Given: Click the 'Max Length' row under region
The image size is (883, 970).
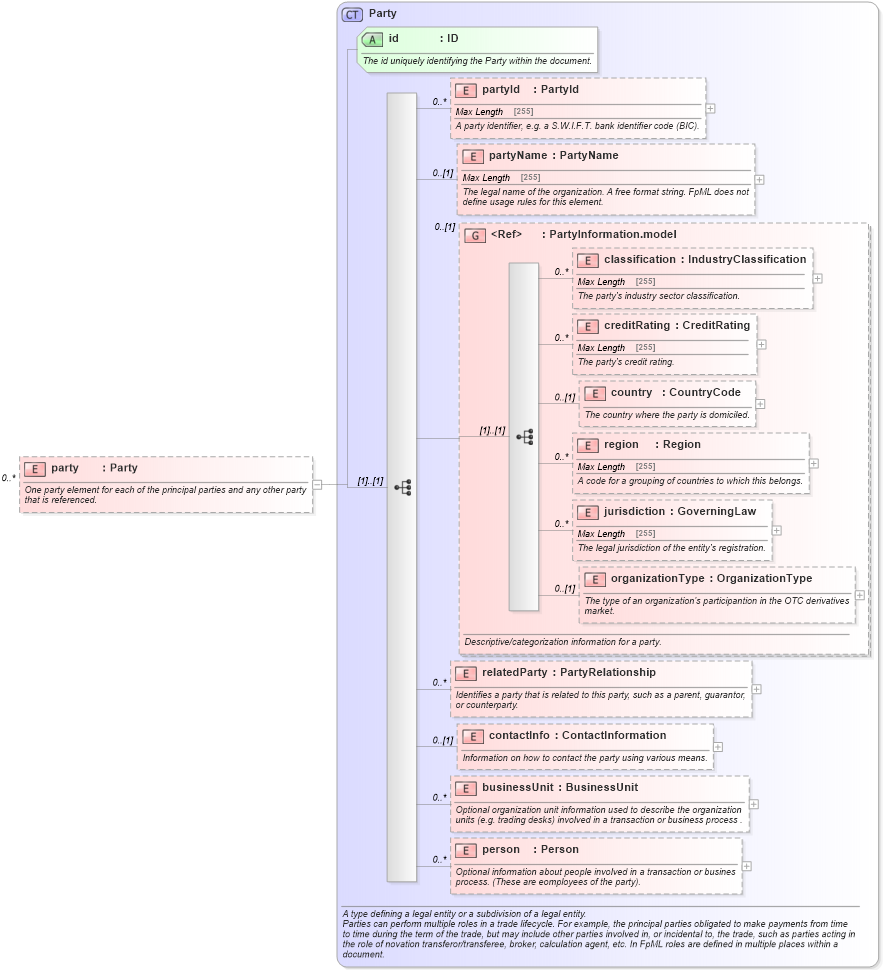Looking at the screenshot, I should coord(691,466).
